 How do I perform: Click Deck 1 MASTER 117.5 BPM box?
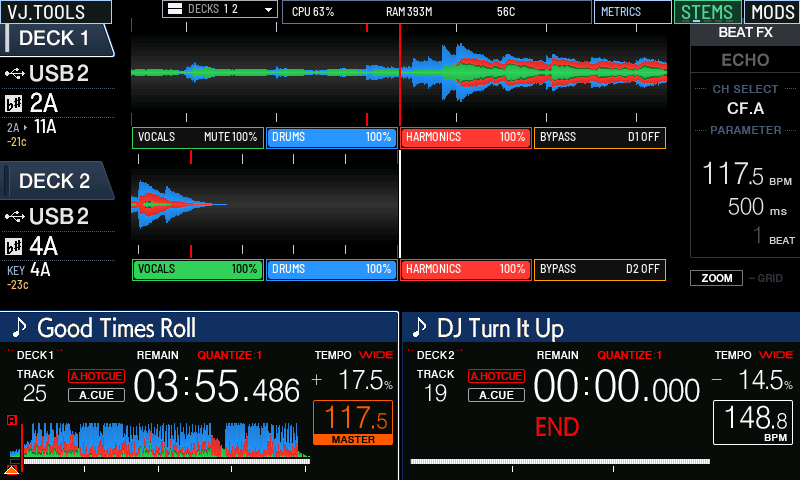tap(353, 423)
